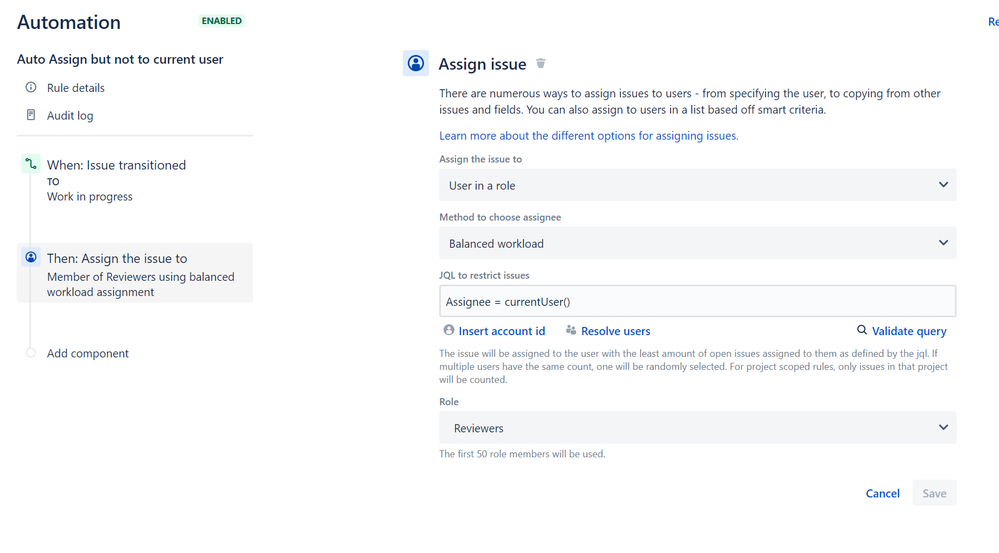999x553 pixels.
Task: Click the Validate query magnifier icon
Action: point(861,330)
